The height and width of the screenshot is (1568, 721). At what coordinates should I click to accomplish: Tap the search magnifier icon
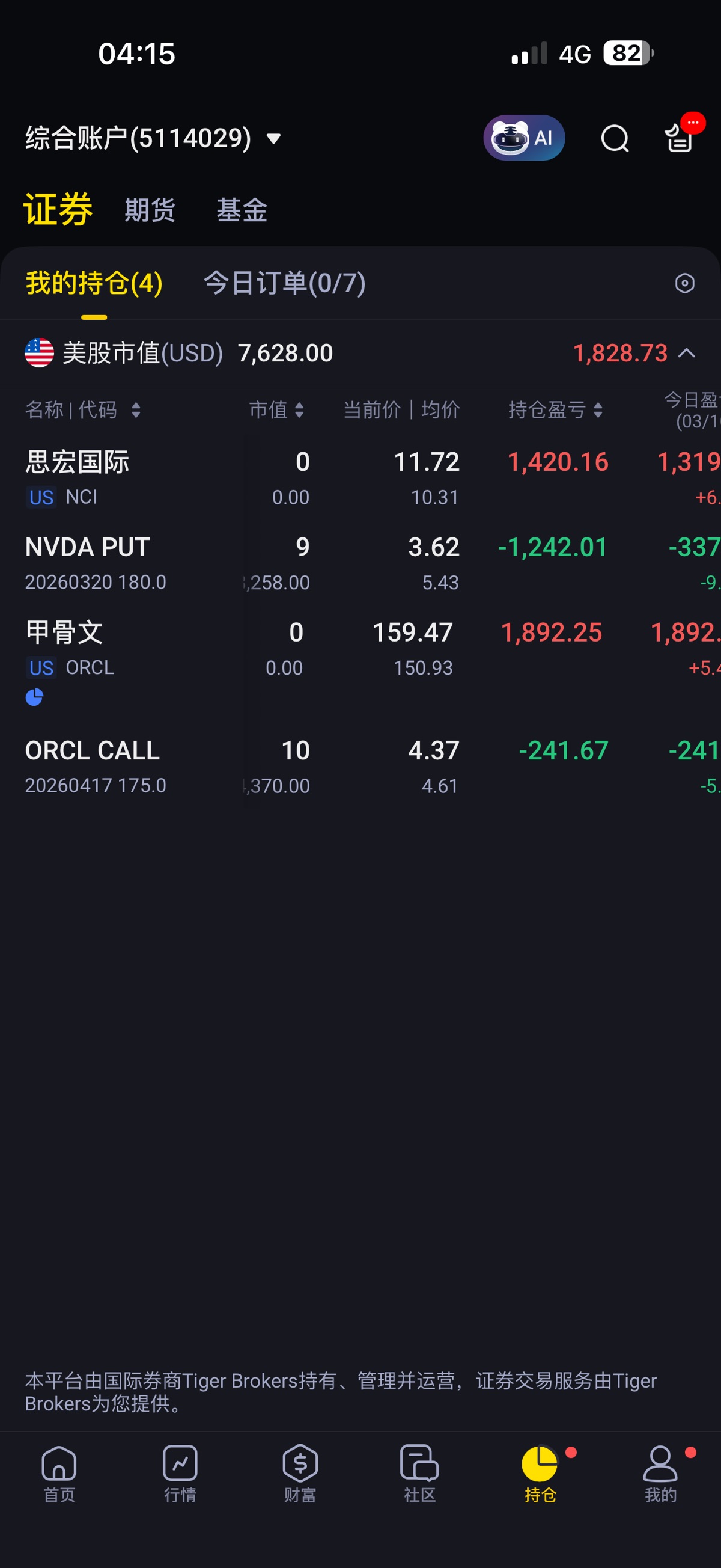click(615, 138)
